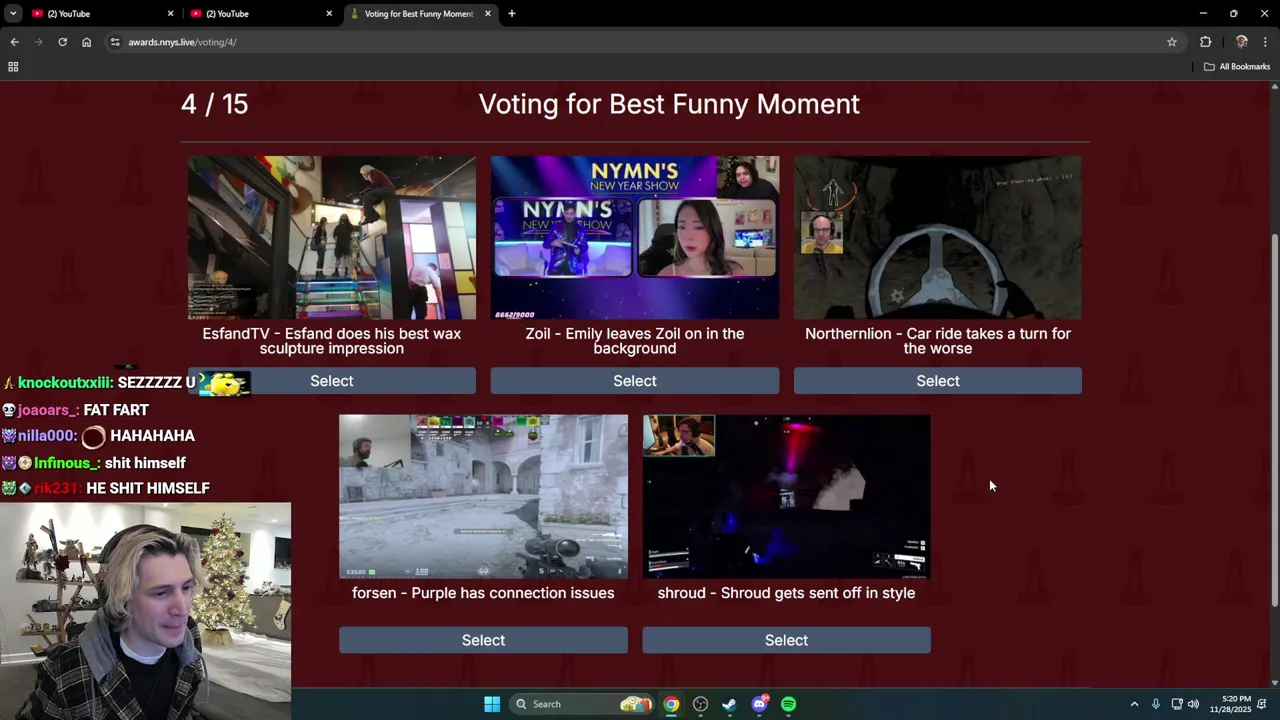Open the shroud dark gameplay thumbnail
Screen dimensions: 1280x720
786,497
